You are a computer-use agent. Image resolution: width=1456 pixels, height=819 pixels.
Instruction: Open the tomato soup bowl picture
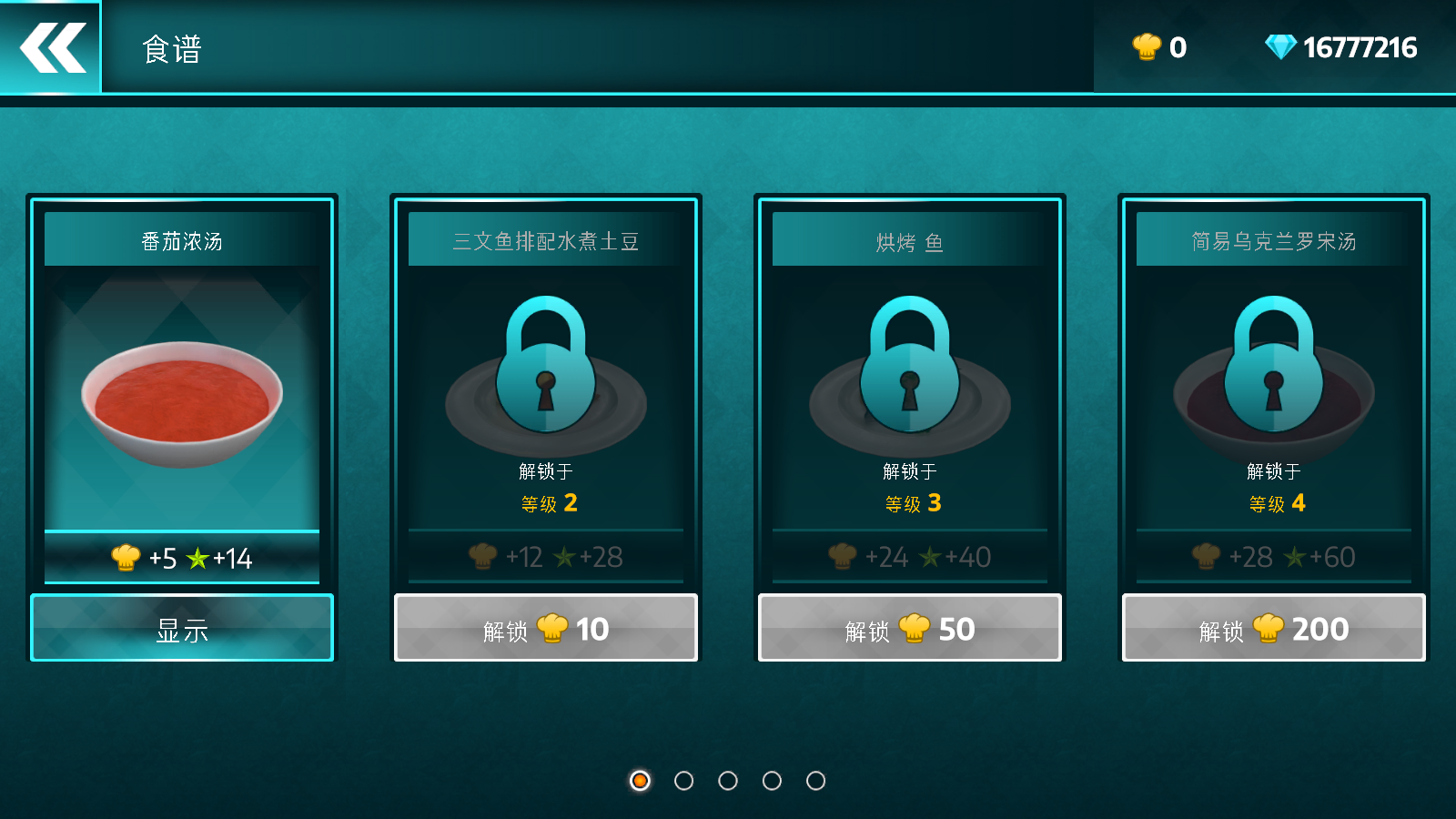pos(182,404)
